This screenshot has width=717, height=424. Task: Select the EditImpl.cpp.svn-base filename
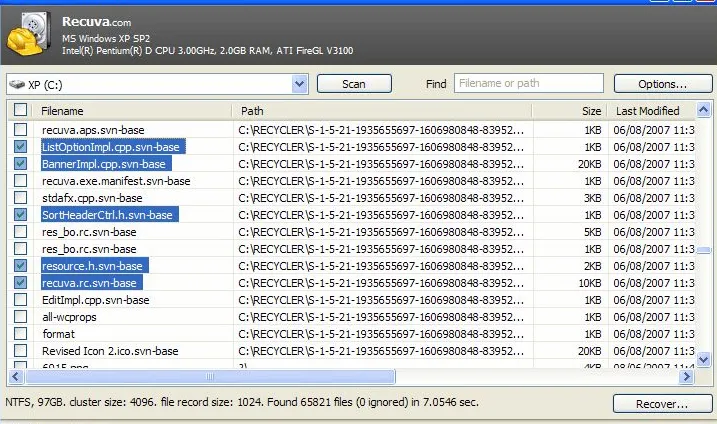[x=96, y=300]
